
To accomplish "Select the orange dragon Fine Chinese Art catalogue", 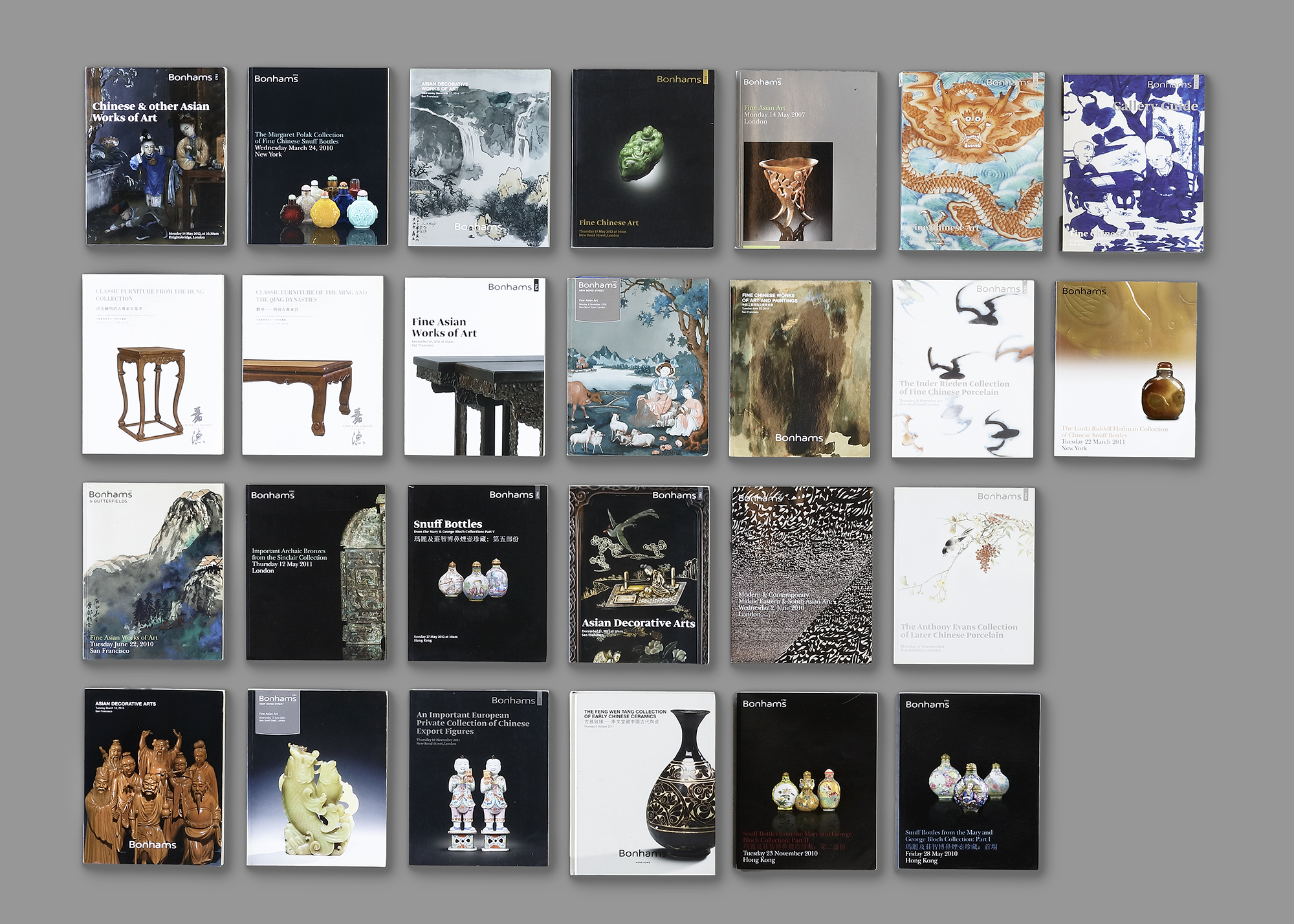I will point(971,162).
